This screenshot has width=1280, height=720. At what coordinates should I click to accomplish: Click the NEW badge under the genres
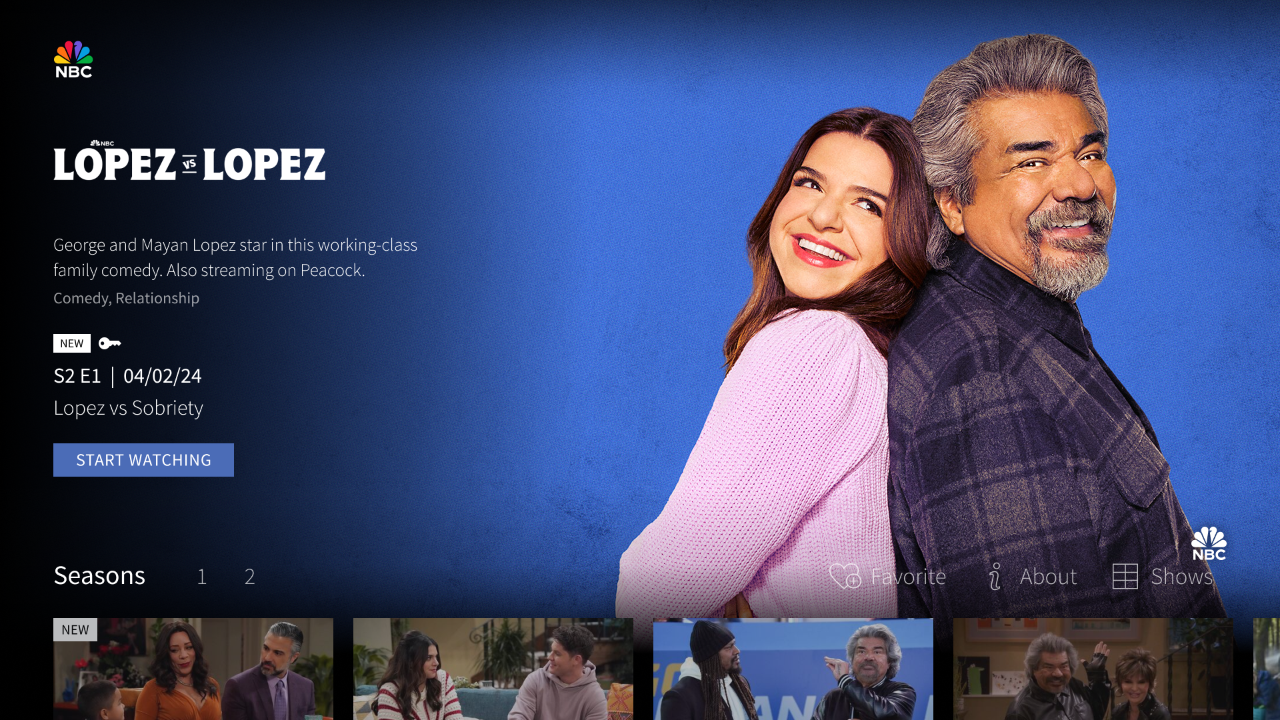(x=71, y=343)
